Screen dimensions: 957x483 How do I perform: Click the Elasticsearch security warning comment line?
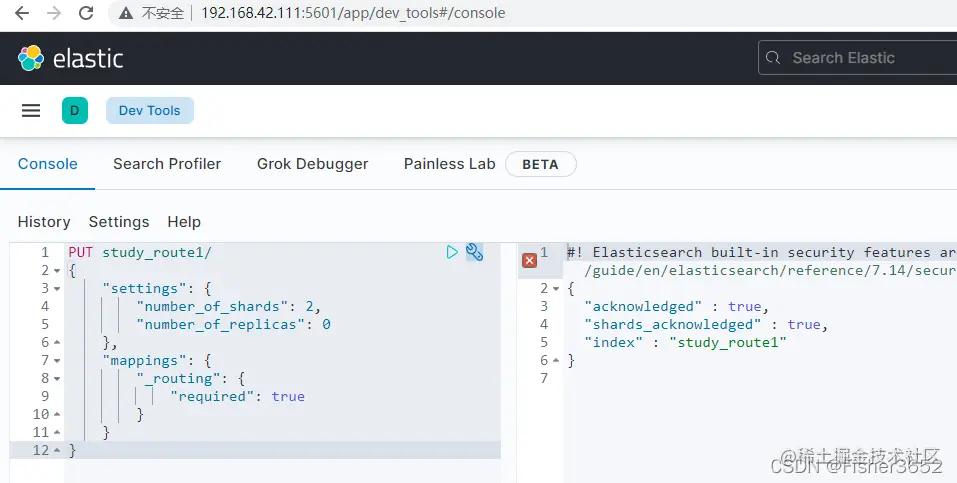(762, 252)
